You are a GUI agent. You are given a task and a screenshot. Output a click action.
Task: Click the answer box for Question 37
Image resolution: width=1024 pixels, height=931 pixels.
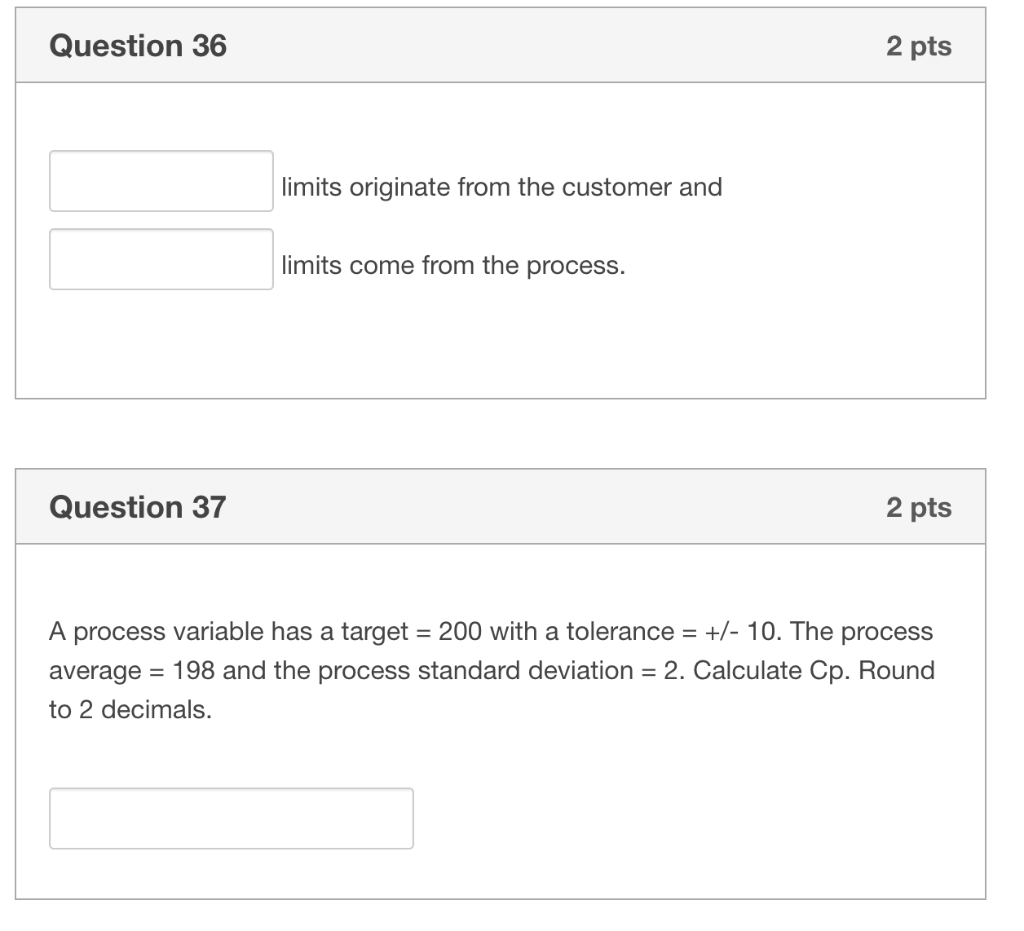[231, 818]
